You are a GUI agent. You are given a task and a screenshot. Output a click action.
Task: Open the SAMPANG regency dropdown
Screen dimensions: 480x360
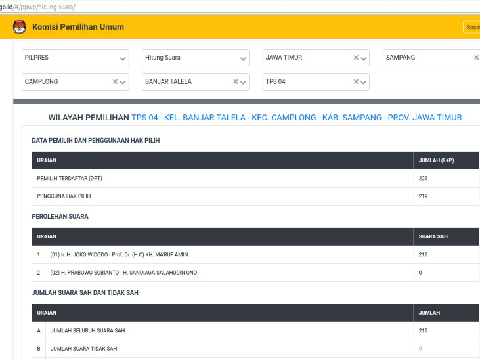[431, 58]
